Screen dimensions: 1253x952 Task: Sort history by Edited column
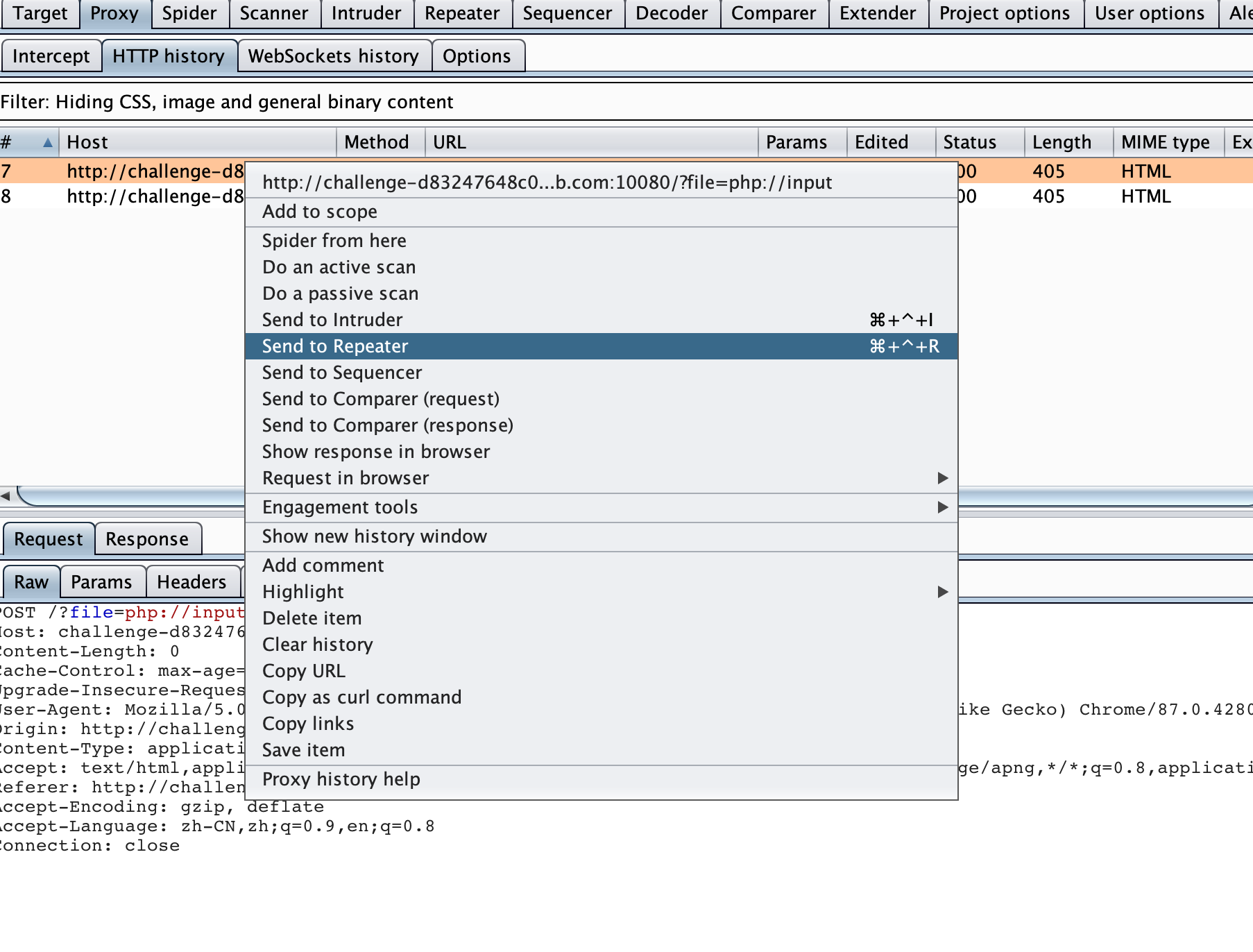pos(892,142)
